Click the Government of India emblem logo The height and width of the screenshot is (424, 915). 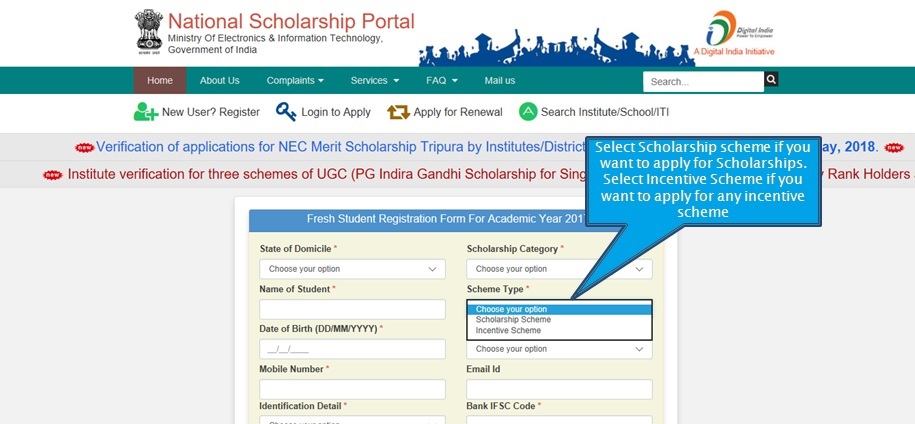point(149,32)
